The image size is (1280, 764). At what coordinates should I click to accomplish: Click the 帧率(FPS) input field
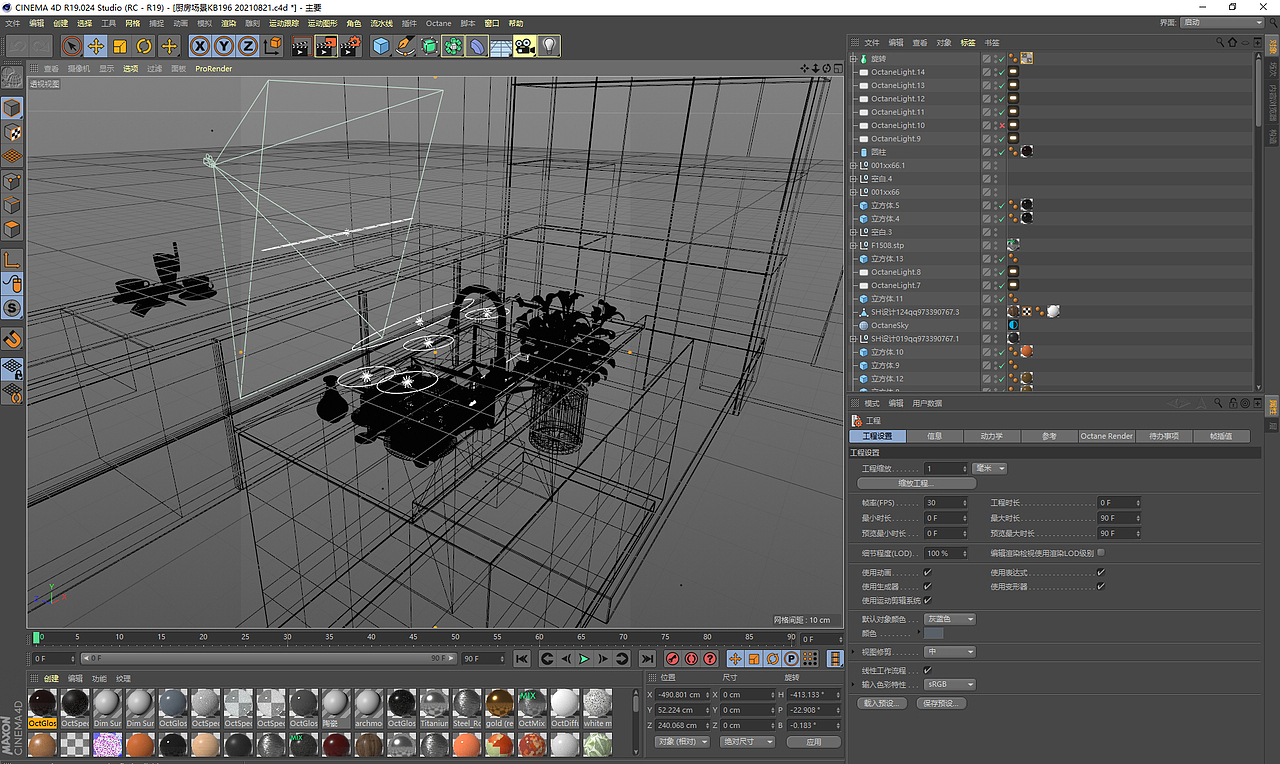945,503
